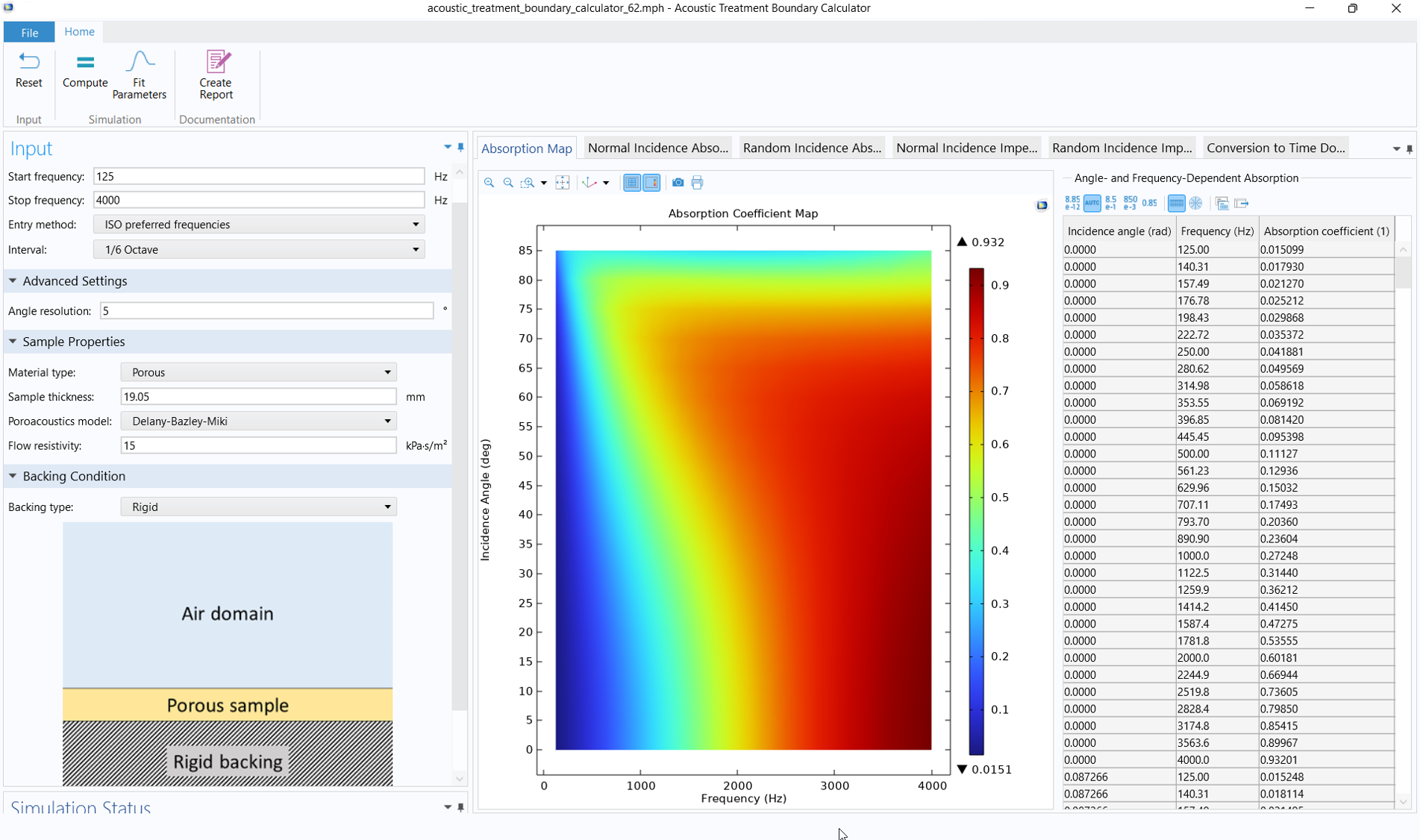Open the Poroacoustics model dropdown
1420x840 pixels.
258,421
